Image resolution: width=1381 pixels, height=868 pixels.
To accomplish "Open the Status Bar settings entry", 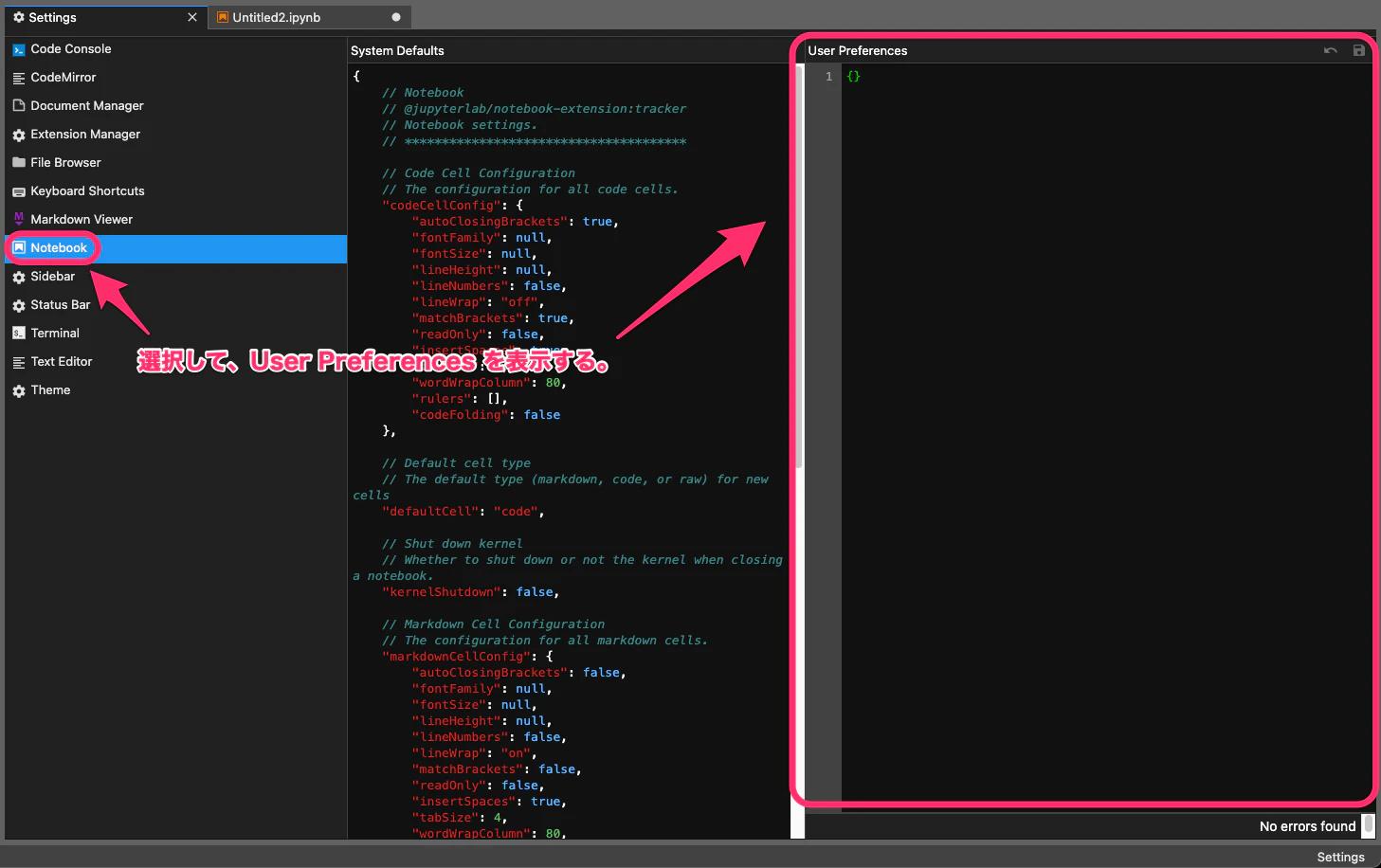I will [x=176, y=305].
